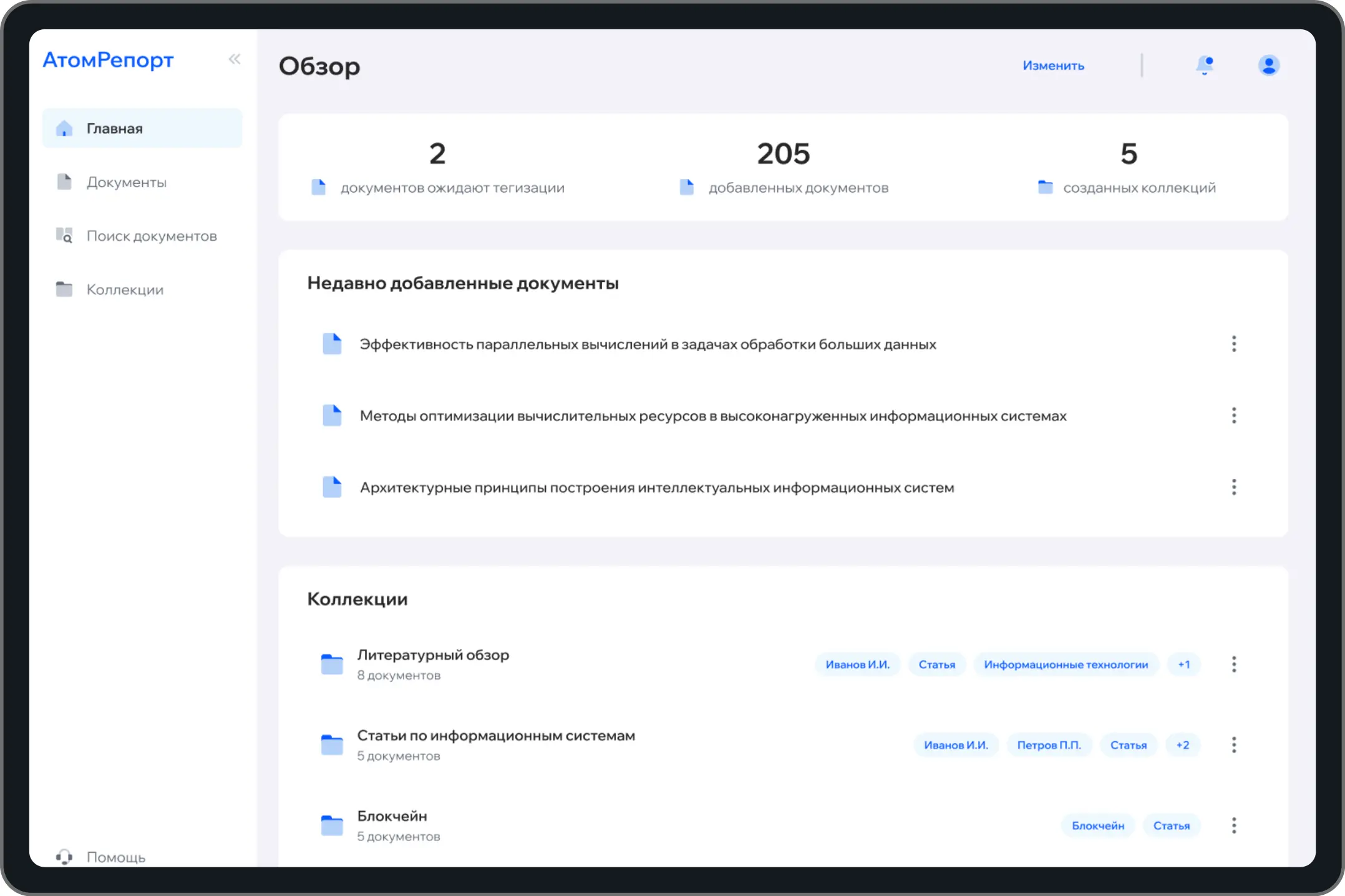Open Документы in sidebar menu

[127, 182]
